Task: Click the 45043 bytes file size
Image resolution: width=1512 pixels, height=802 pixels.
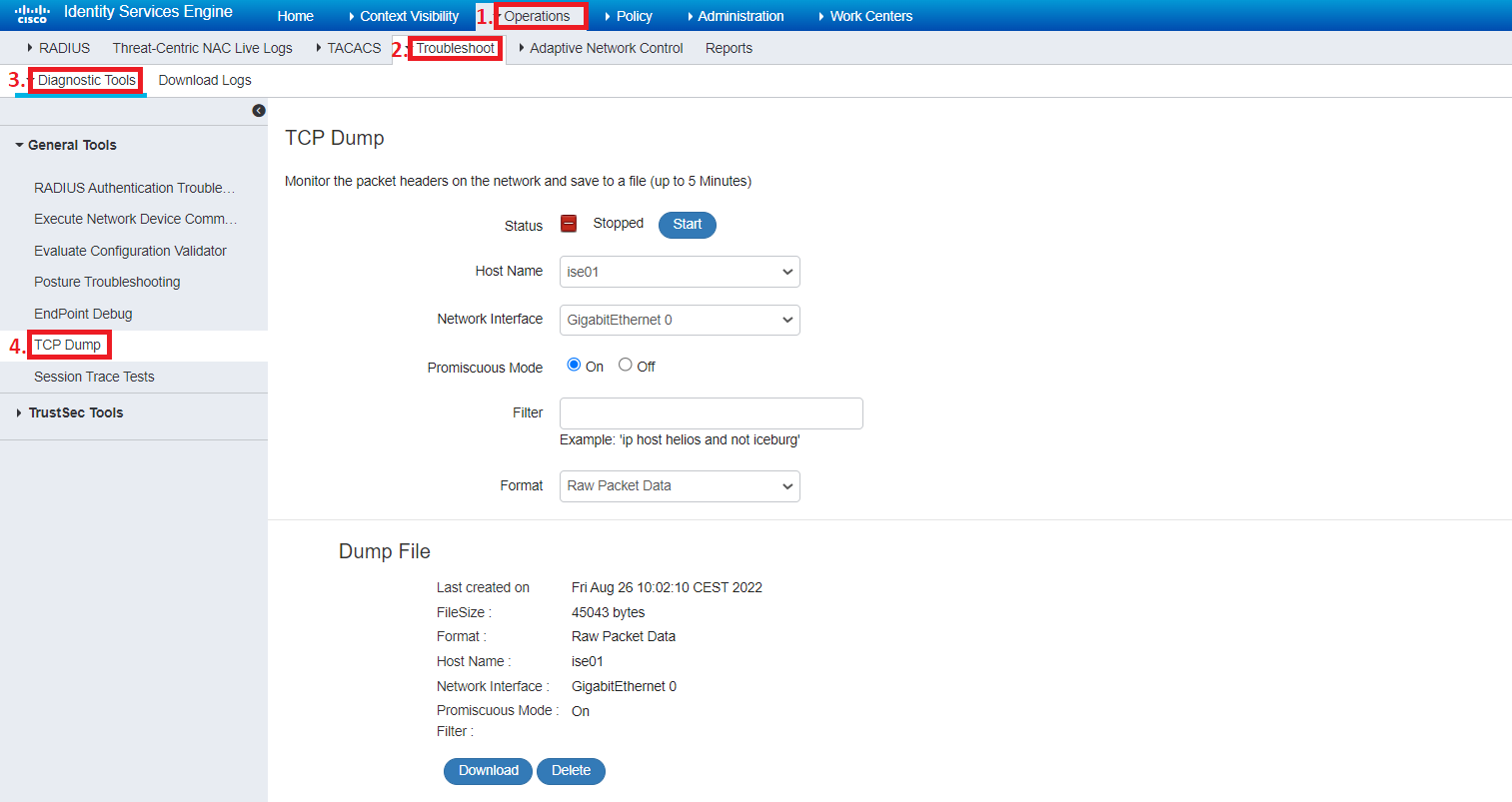Action: pyautogui.click(x=608, y=612)
